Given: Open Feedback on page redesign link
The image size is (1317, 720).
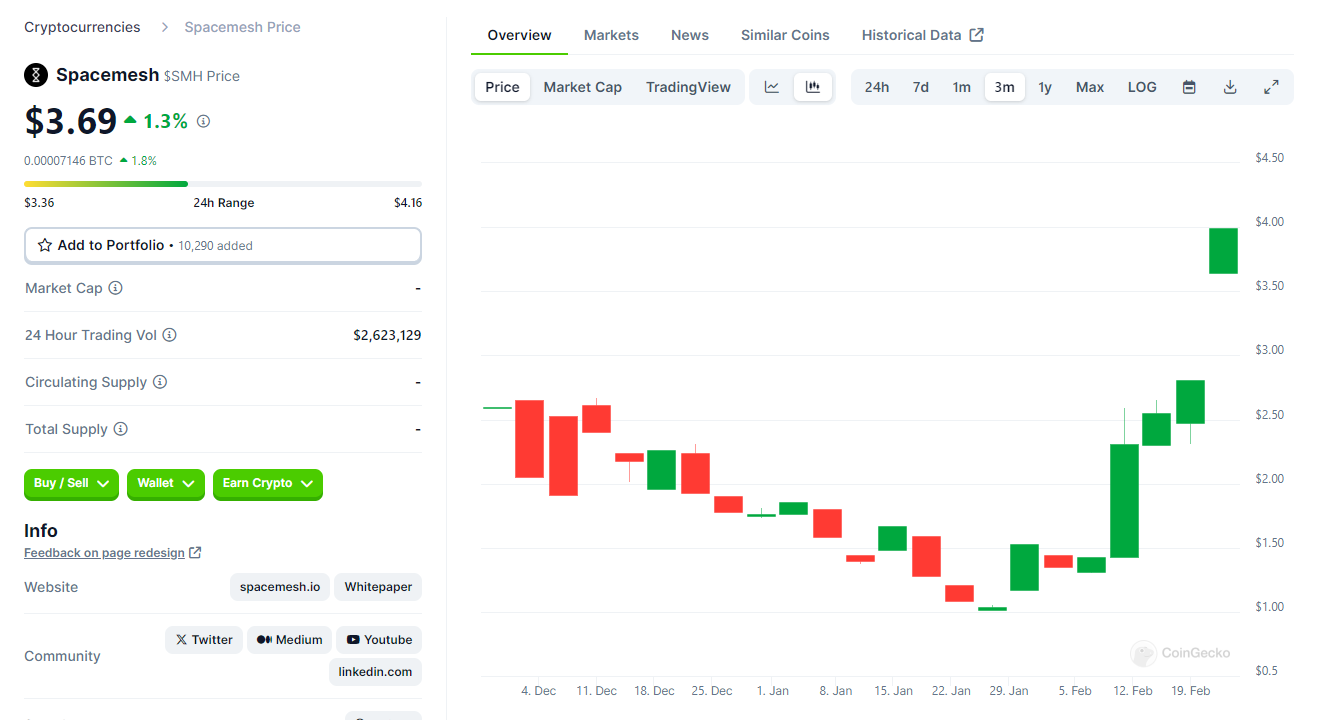Looking at the screenshot, I should point(104,553).
